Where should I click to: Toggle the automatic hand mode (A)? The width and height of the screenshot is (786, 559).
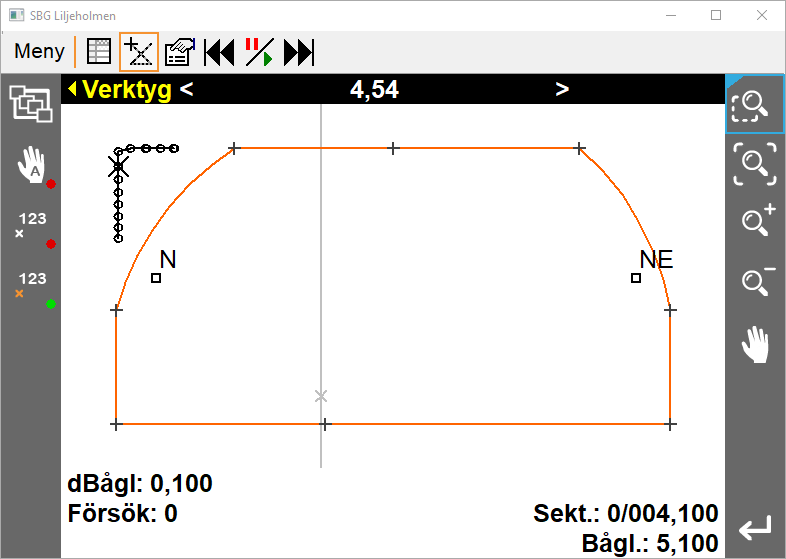point(30,166)
